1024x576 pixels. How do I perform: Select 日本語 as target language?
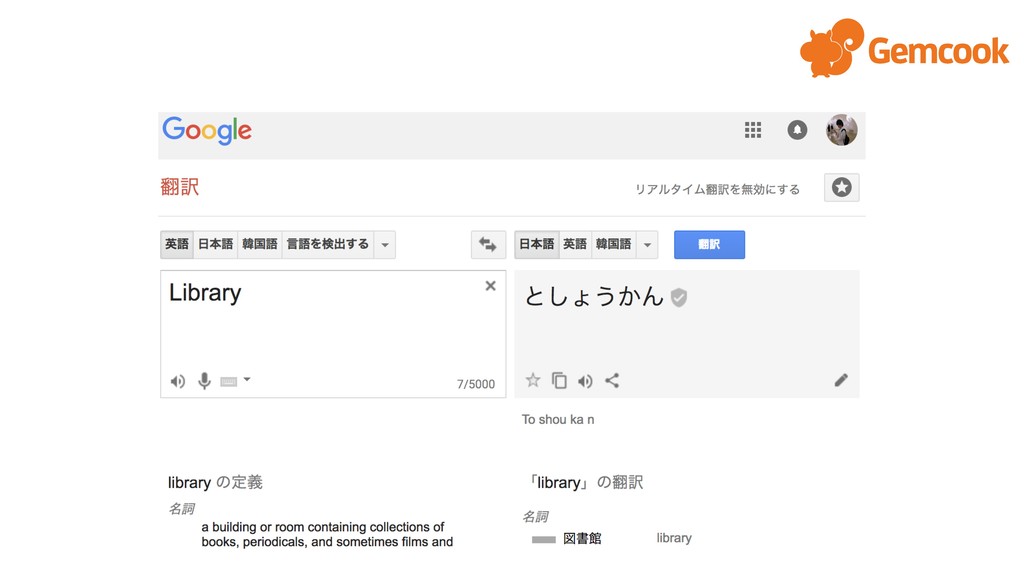(x=537, y=244)
